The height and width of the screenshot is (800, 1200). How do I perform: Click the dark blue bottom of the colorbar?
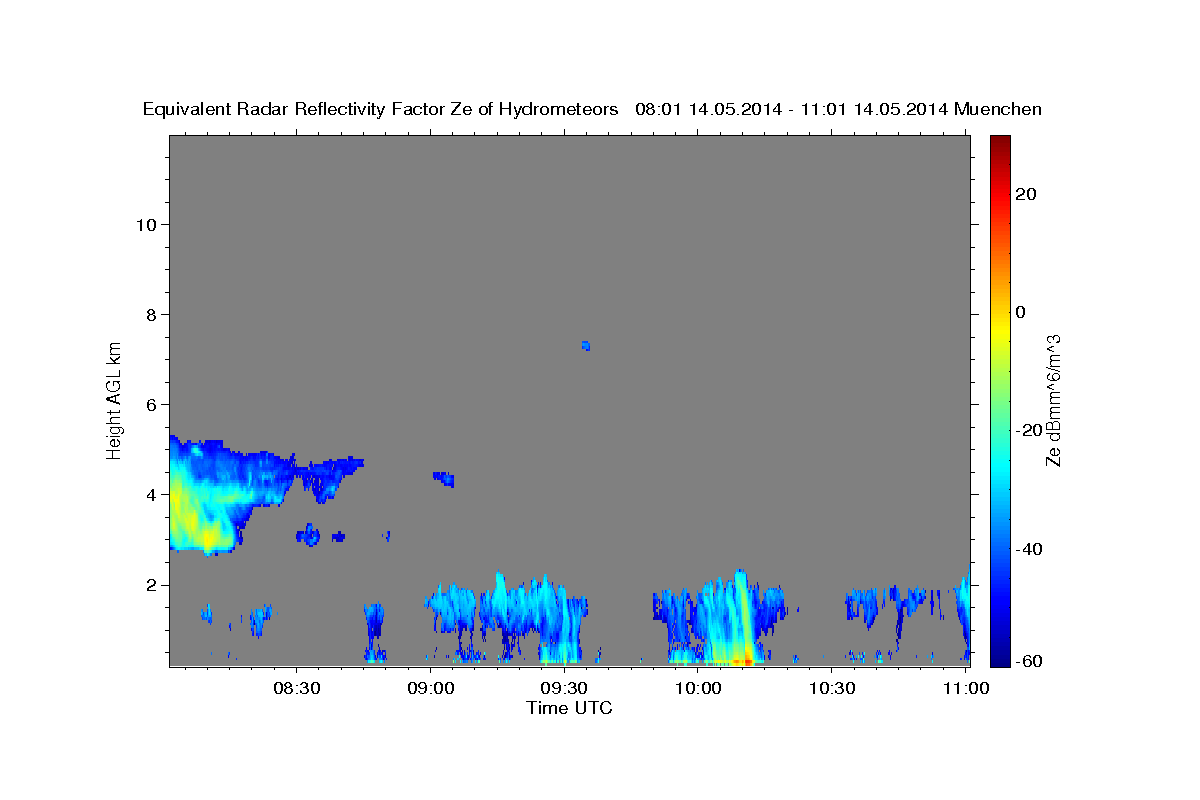(x=999, y=655)
